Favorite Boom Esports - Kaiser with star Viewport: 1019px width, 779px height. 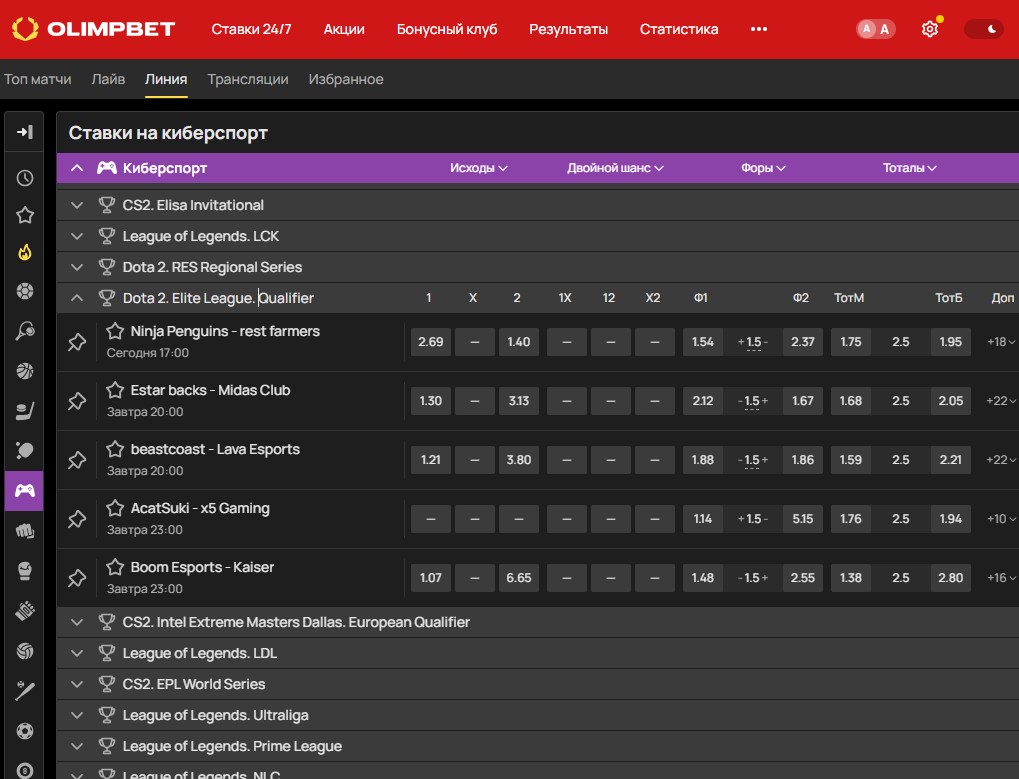pos(115,567)
